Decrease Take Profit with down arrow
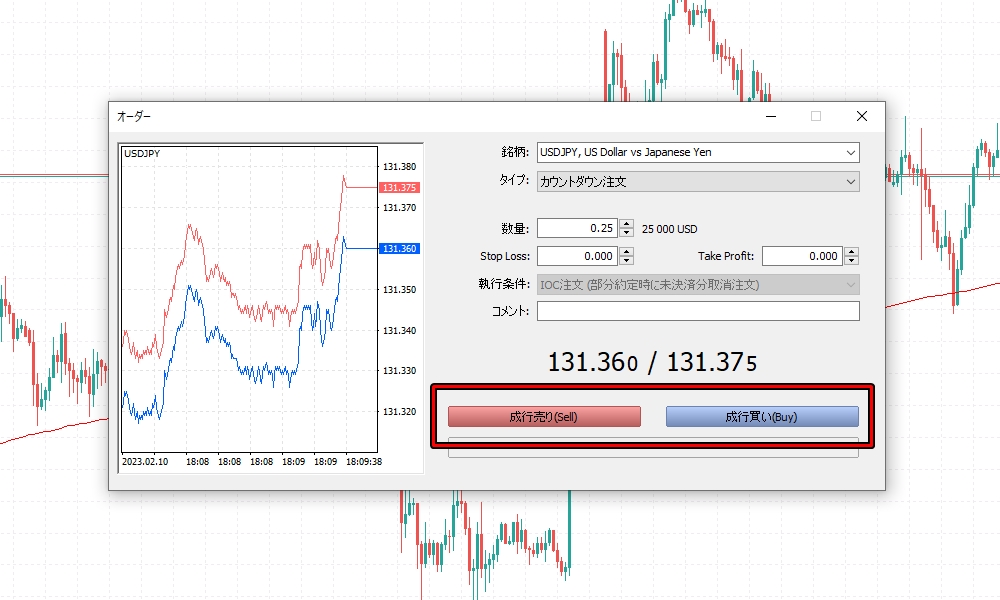Viewport: 1000px width, 600px height. coord(851,261)
